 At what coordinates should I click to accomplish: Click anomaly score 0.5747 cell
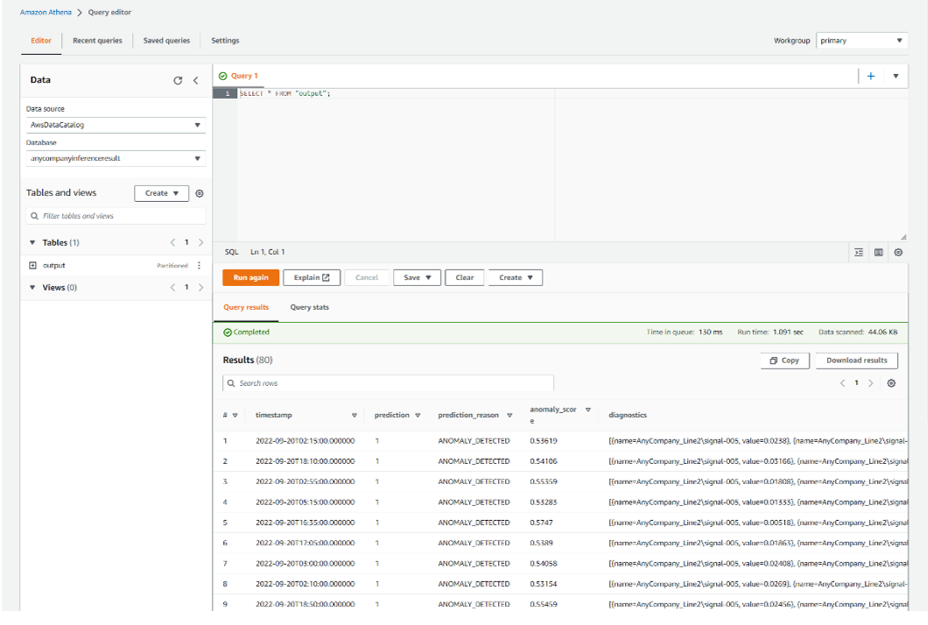click(541, 523)
